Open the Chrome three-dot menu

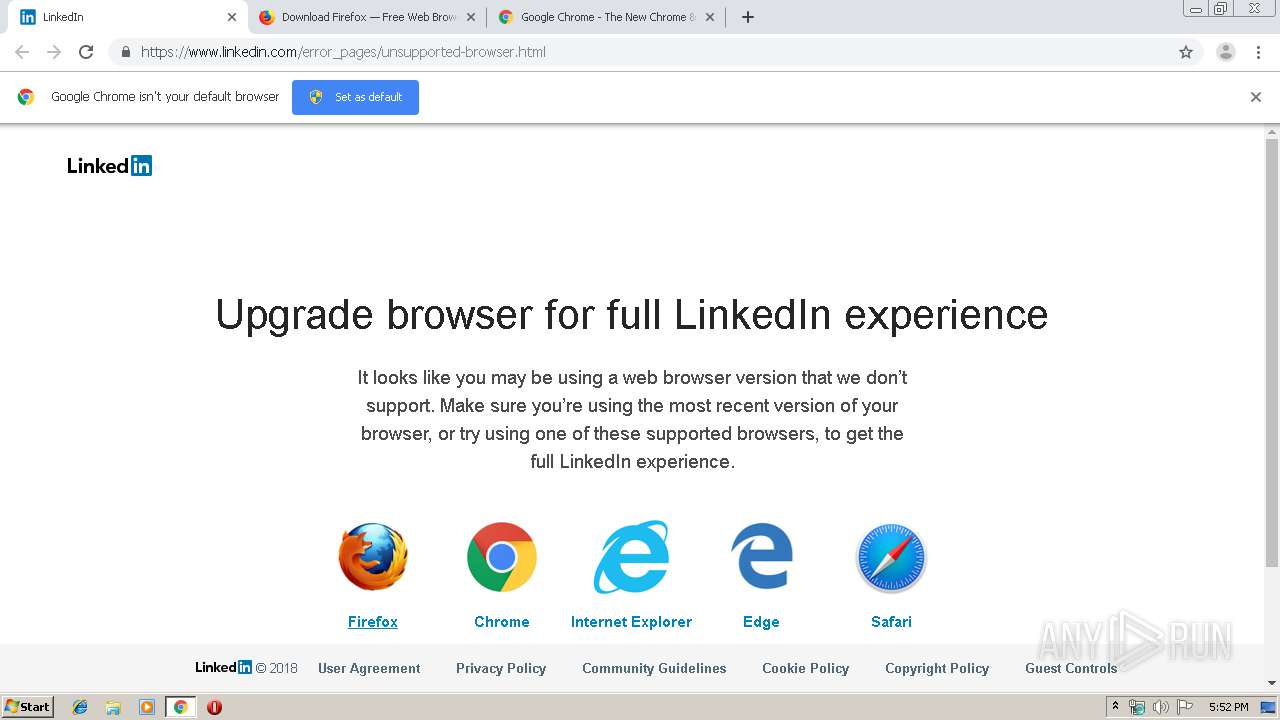point(1258,52)
